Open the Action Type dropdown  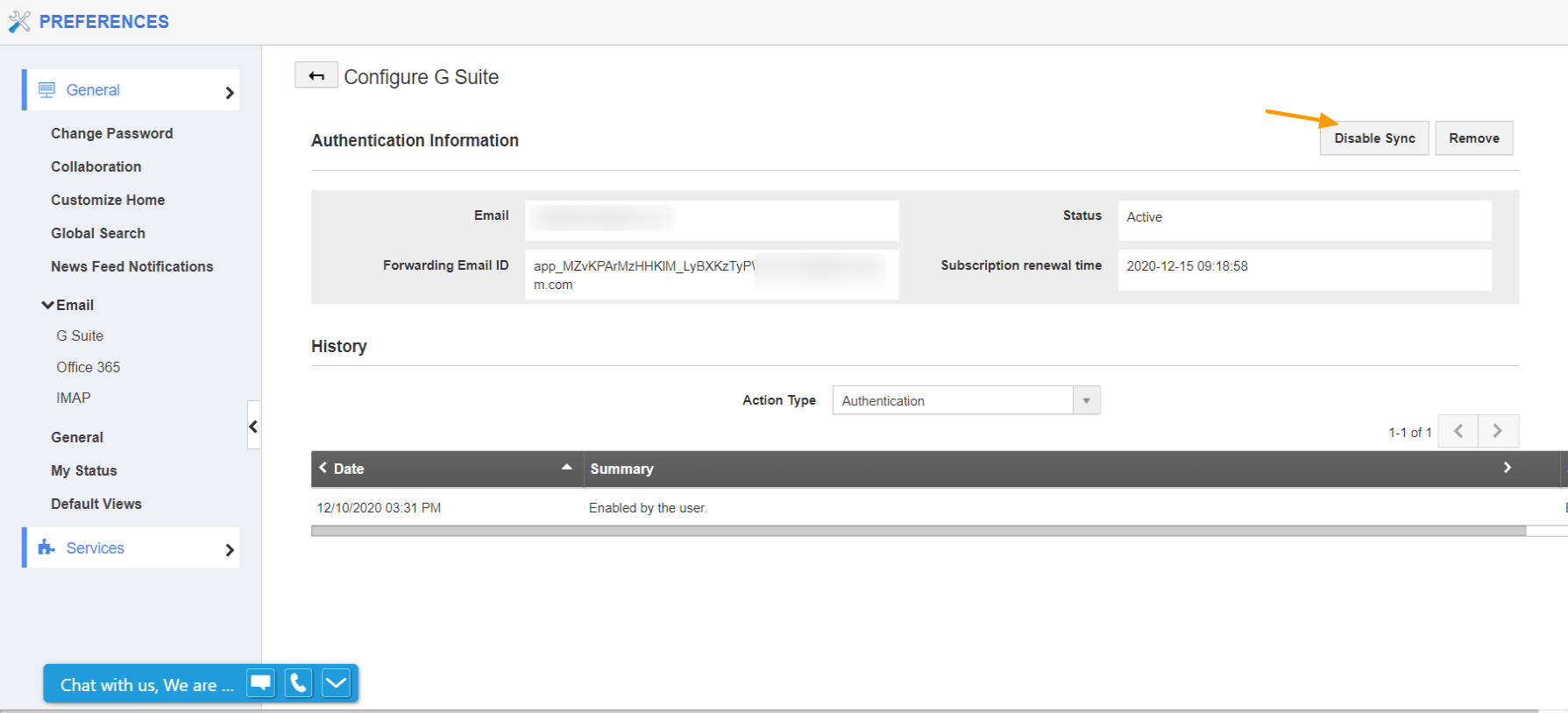(1086, 400)
